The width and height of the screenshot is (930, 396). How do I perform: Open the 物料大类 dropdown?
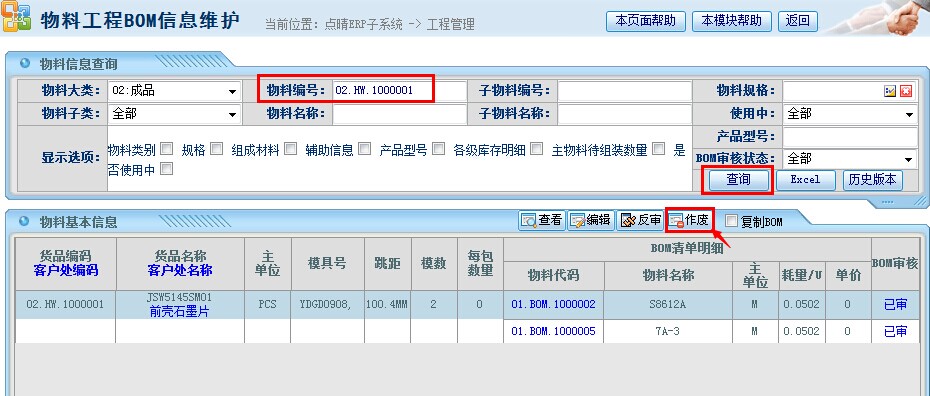[174, 91]
